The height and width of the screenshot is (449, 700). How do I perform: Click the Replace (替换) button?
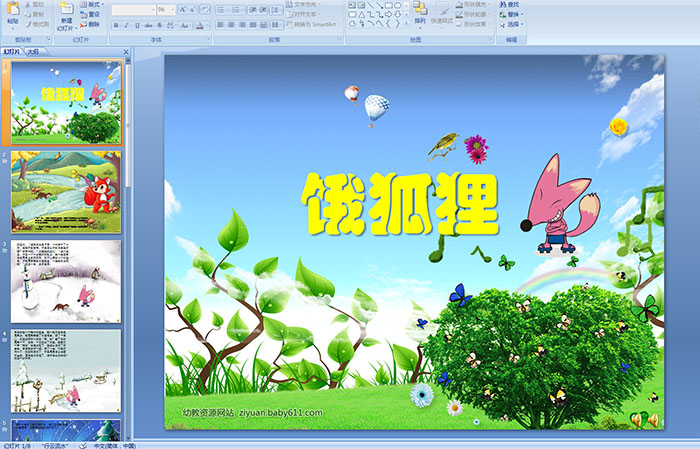tap(516, 15)
